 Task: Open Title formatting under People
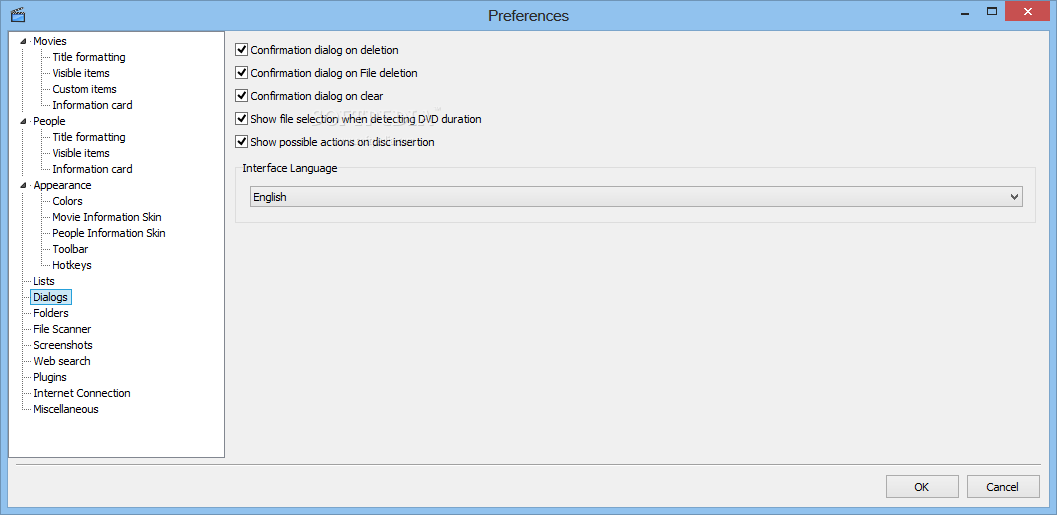click(x=89, y=137)
